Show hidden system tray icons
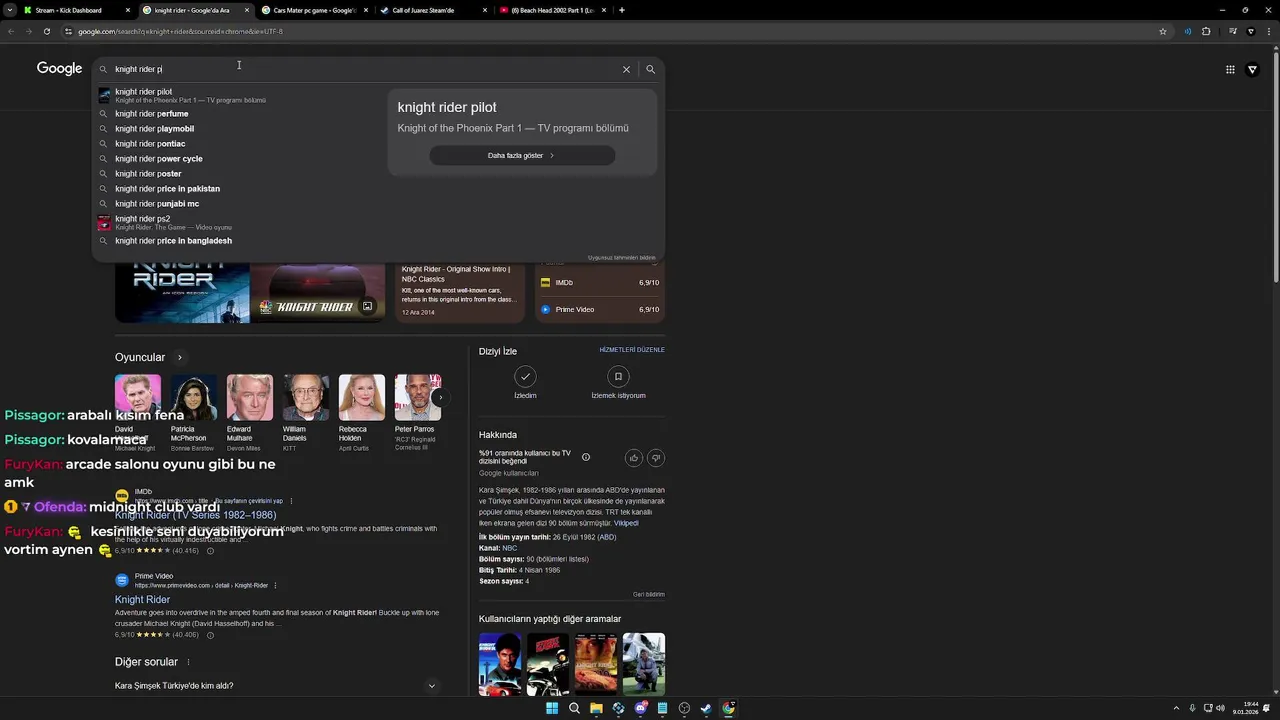Screen dimensions: 1280x720 (1176, 708)
